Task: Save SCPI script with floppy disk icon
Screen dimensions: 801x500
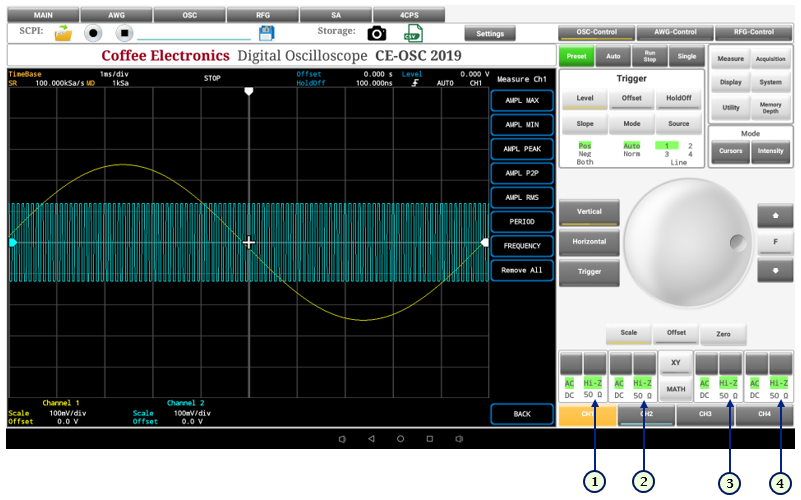Action: pyautogui.click(x=266, y=33)
